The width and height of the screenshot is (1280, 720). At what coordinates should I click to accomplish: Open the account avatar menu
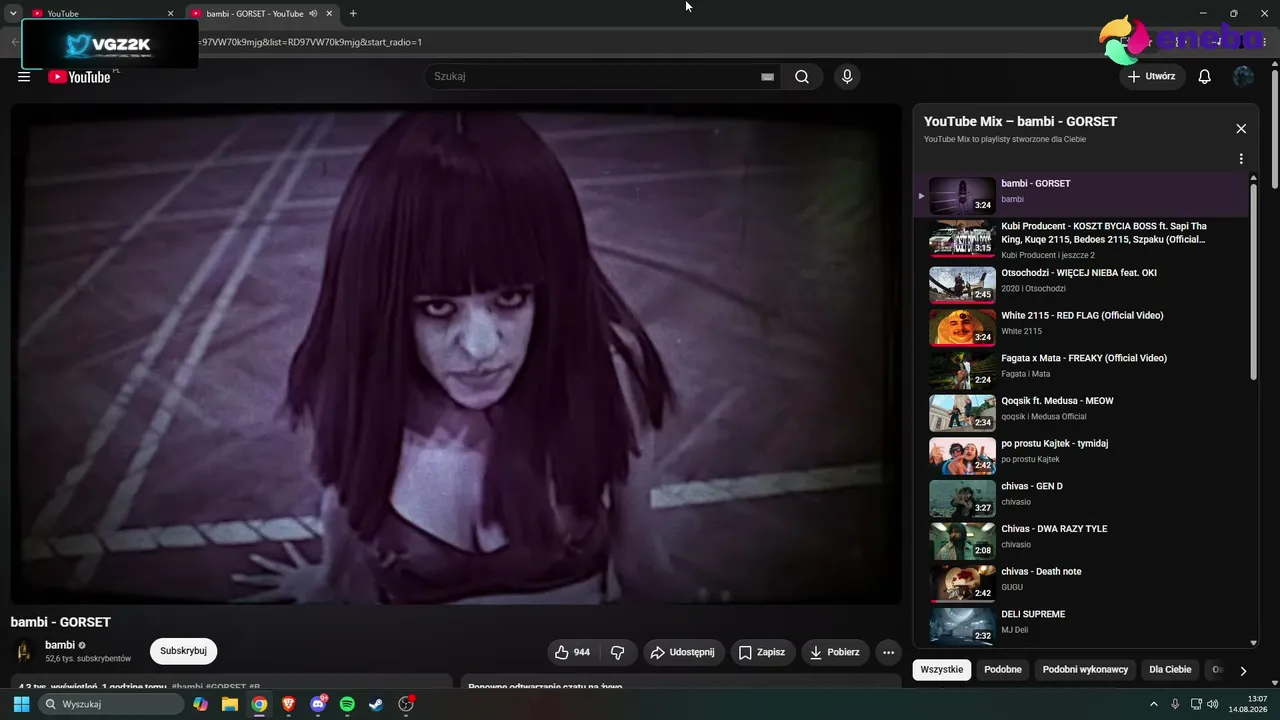(1243, 77)
